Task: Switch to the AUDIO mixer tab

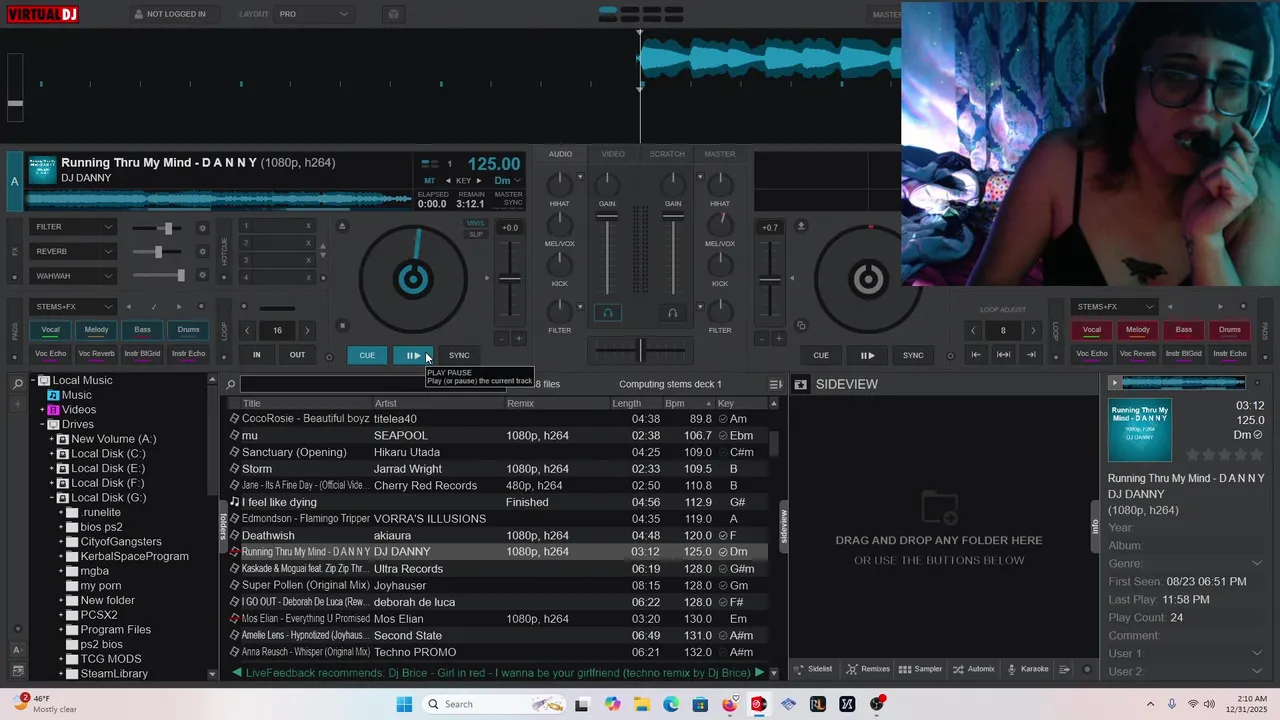Action: click(x=560, y=154)
